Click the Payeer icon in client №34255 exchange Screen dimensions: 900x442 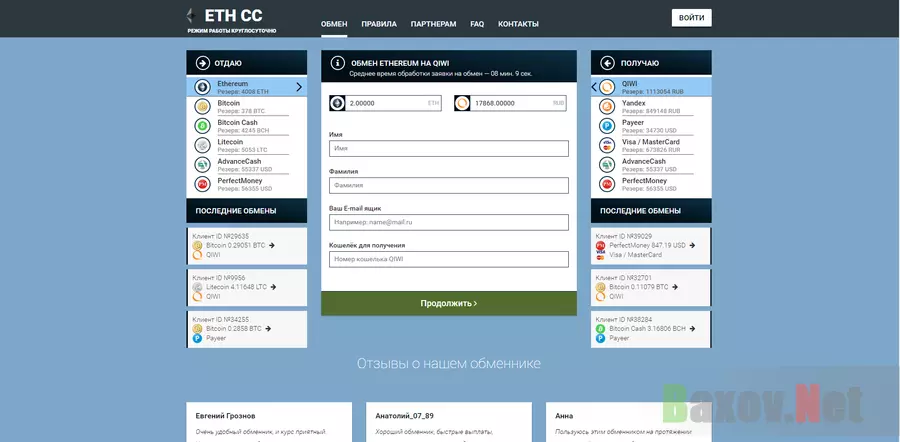[x=197, y=339]
